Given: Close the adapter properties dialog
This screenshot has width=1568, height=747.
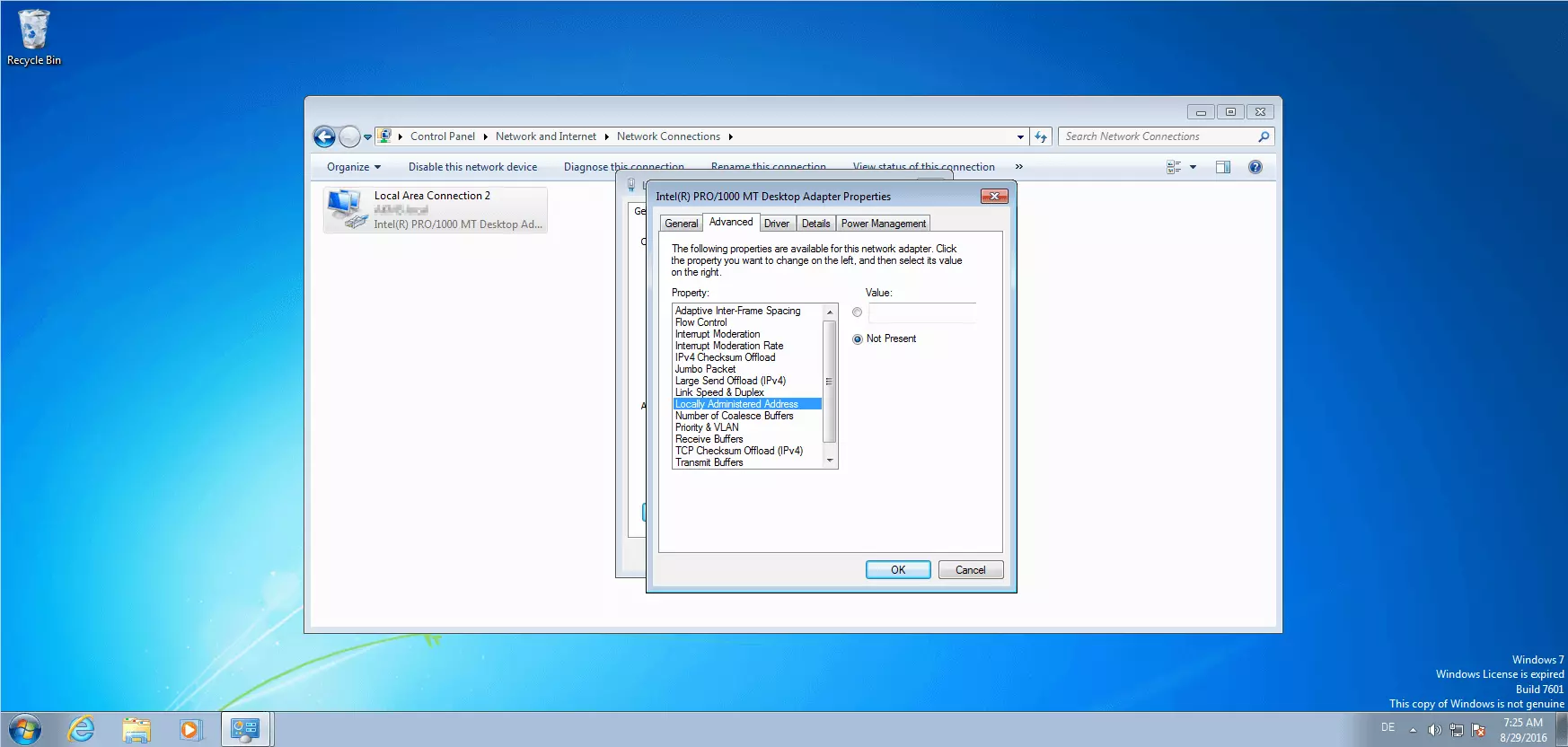Looking at the screenshot, I should click(994, 196).
